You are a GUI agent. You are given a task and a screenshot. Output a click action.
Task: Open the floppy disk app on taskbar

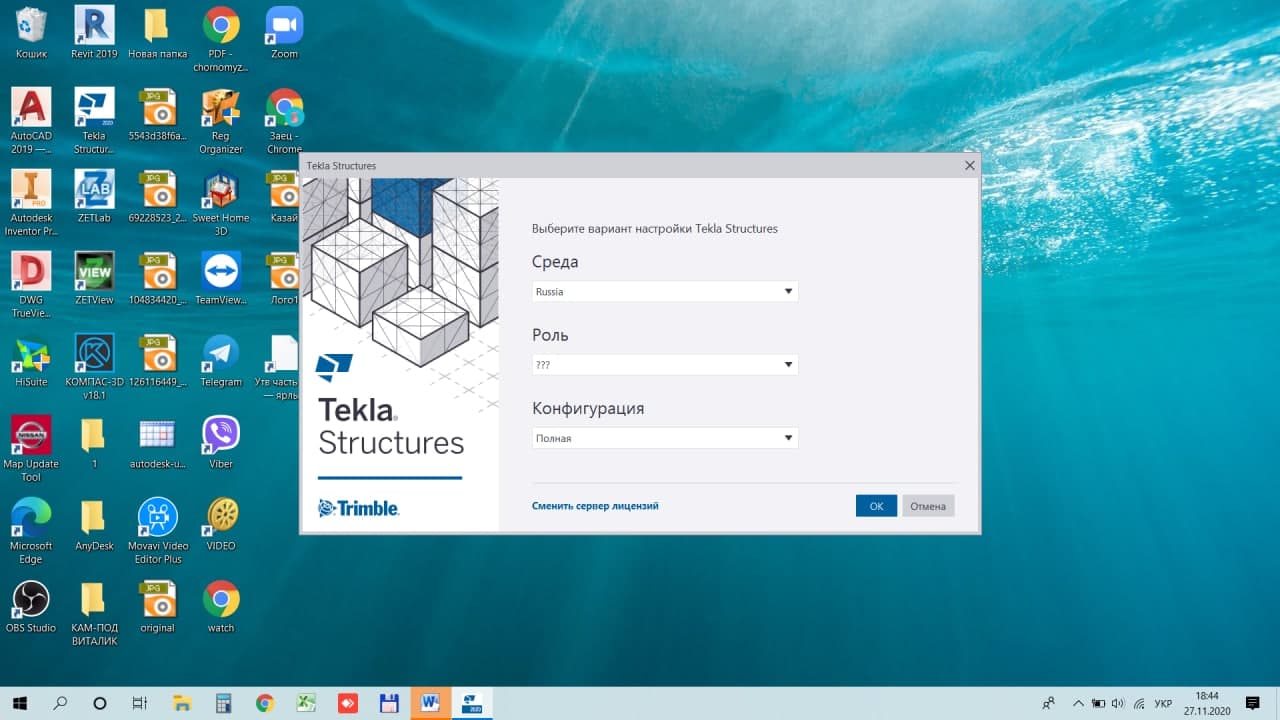coord(389,703)
